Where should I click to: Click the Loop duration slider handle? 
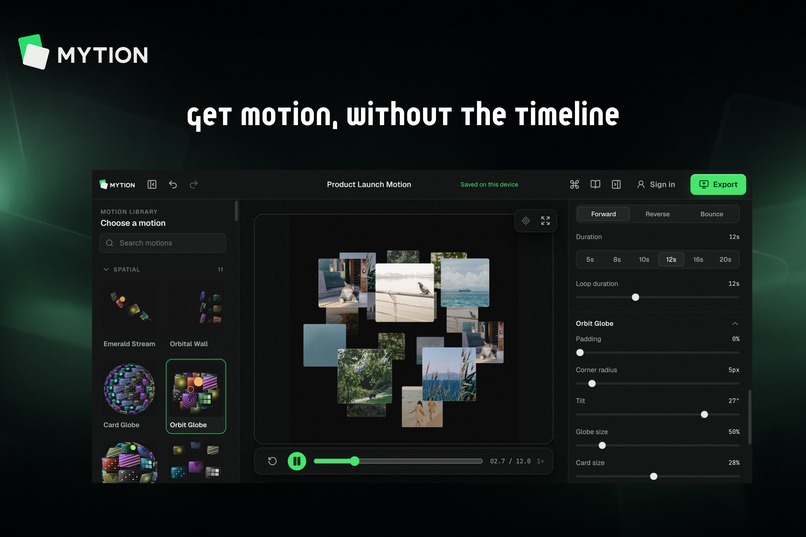pos(636,298)
